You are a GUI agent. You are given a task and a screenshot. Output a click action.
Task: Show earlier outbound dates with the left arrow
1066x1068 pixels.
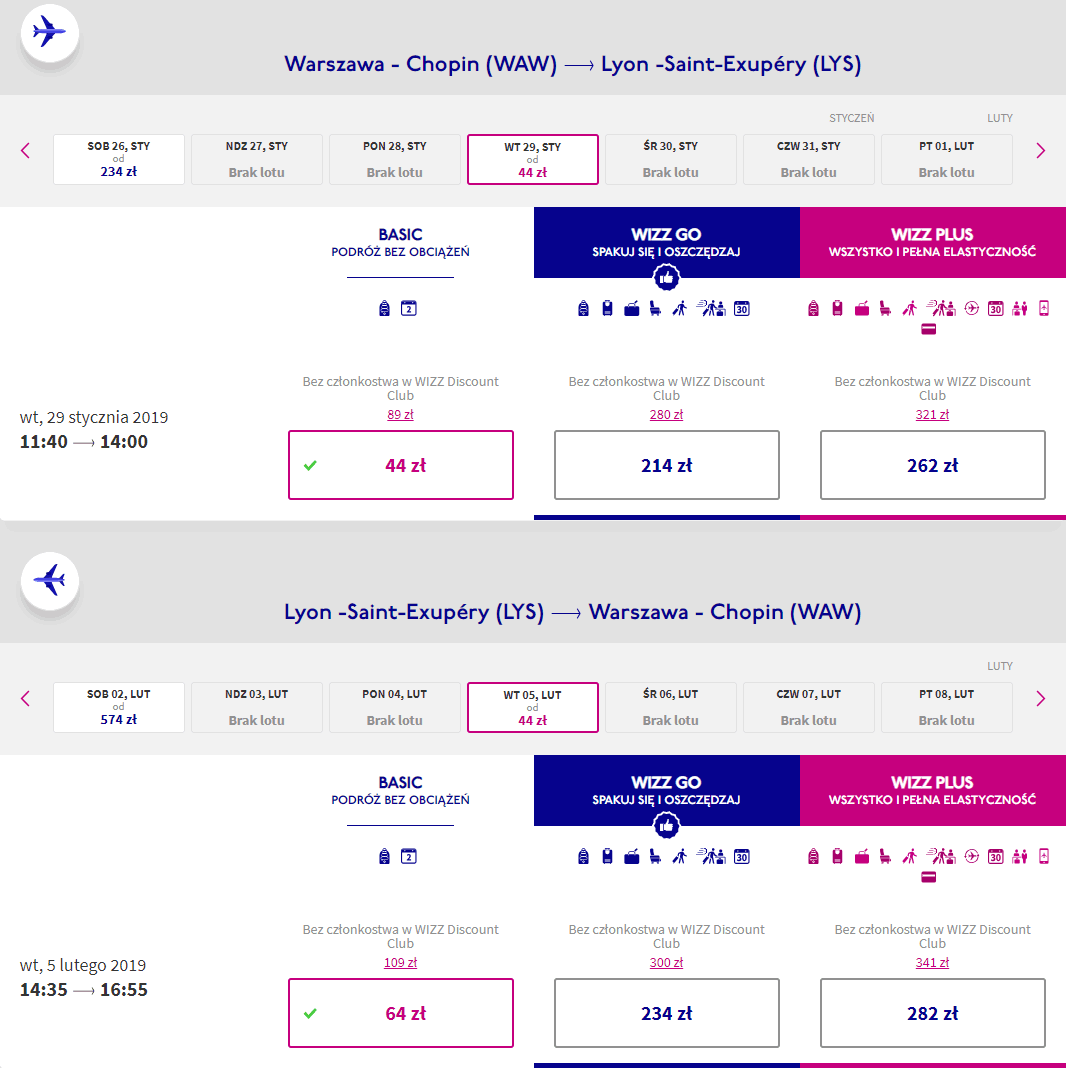click(26, 151)
